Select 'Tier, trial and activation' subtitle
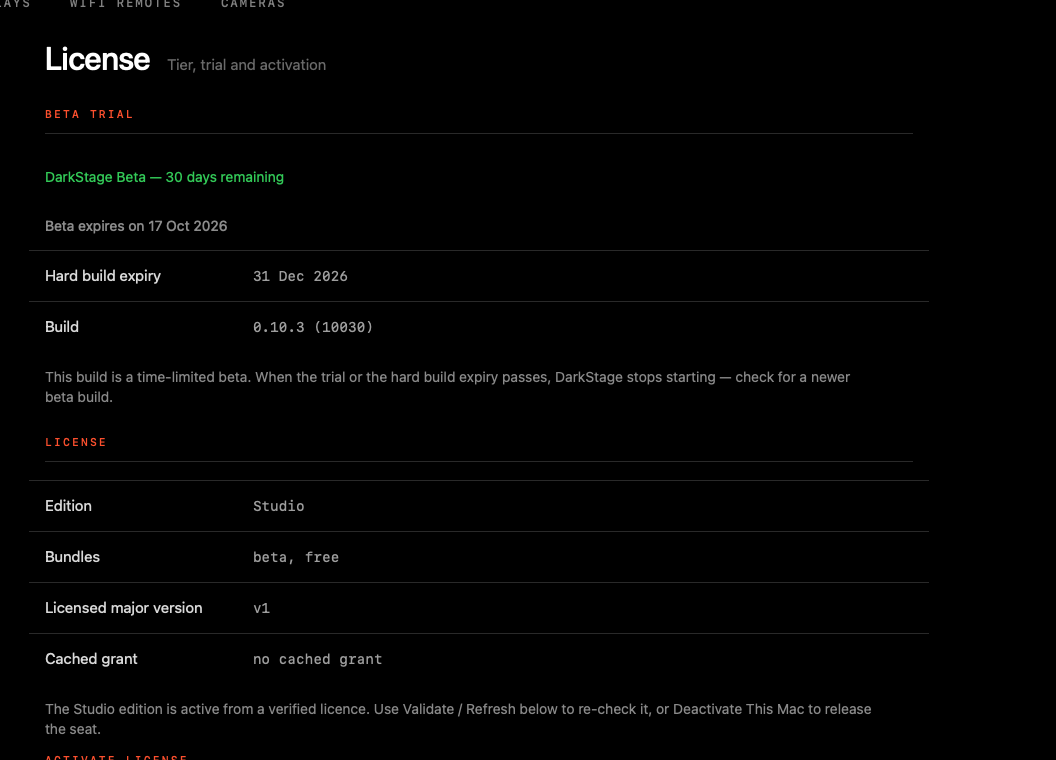Screen dimensions: 1056x760 tap(246, 65)
